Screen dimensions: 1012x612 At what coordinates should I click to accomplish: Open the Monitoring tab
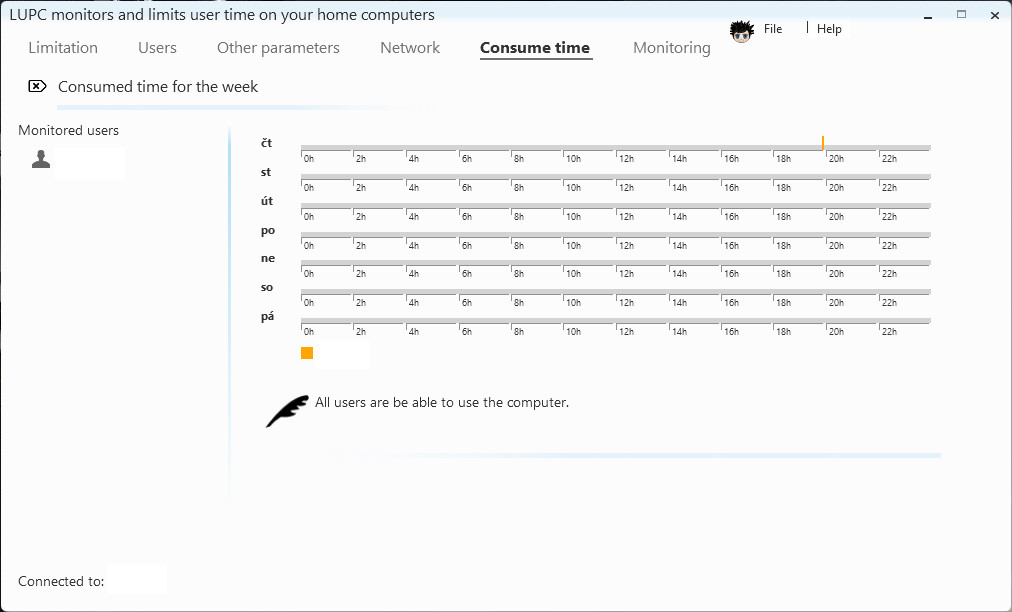[672, 48]
